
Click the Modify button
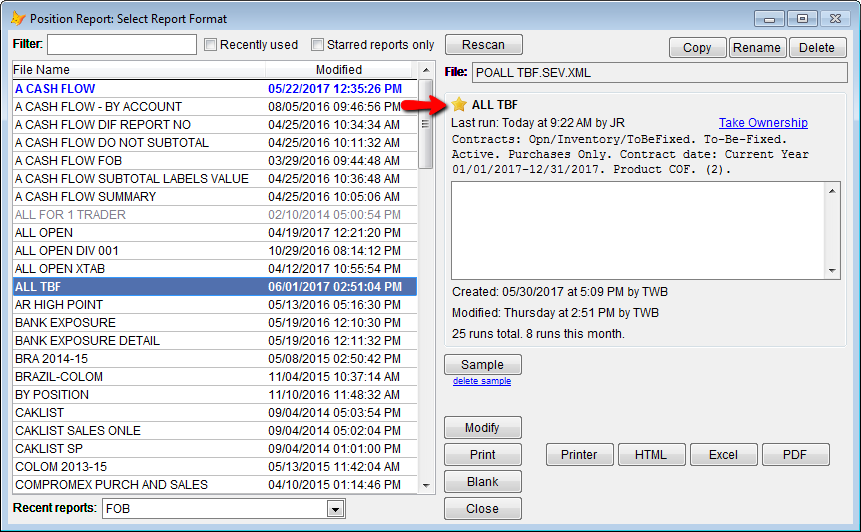click(x=483, y=428)
